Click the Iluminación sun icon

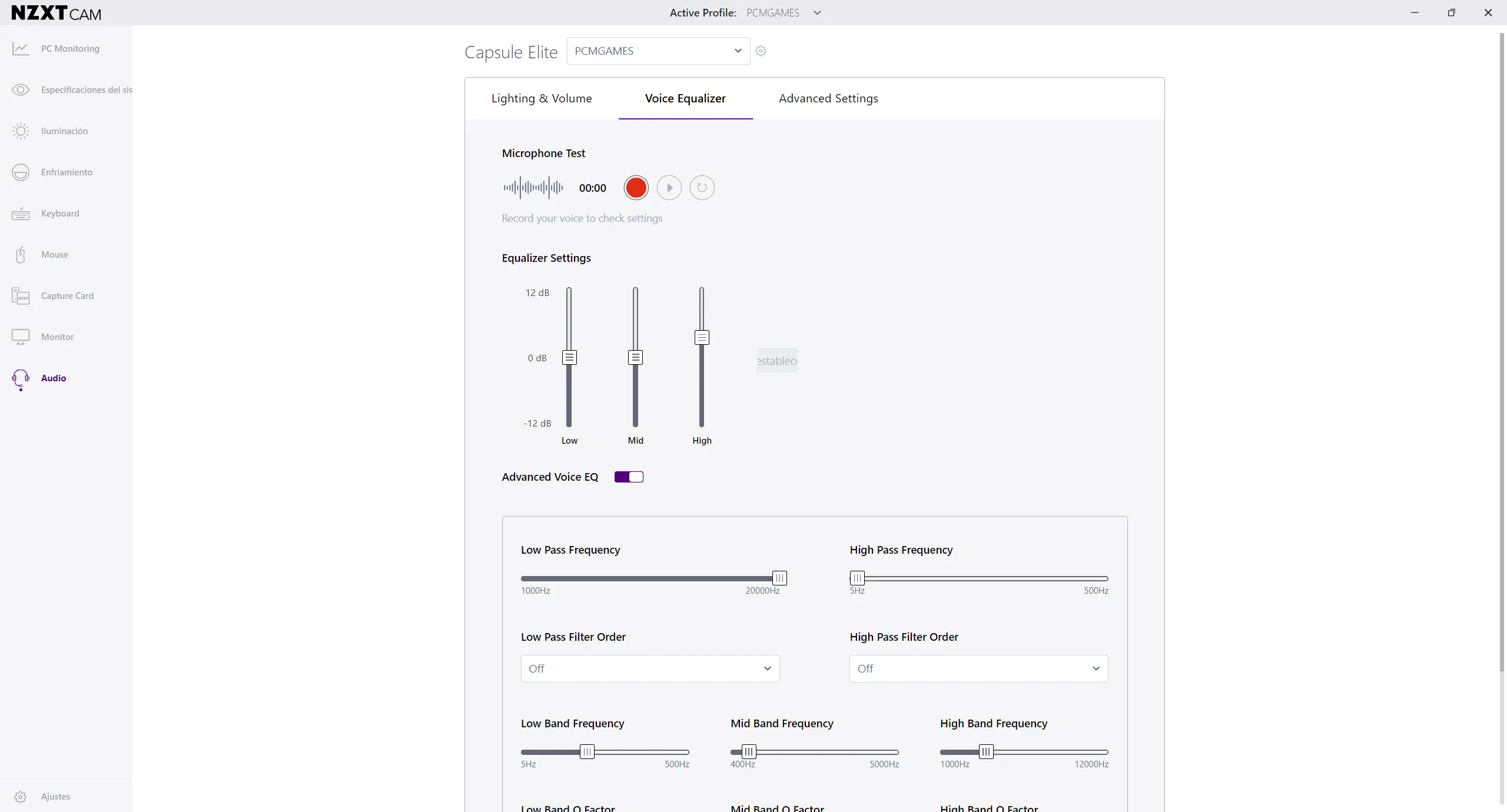(x=21, y=131)
